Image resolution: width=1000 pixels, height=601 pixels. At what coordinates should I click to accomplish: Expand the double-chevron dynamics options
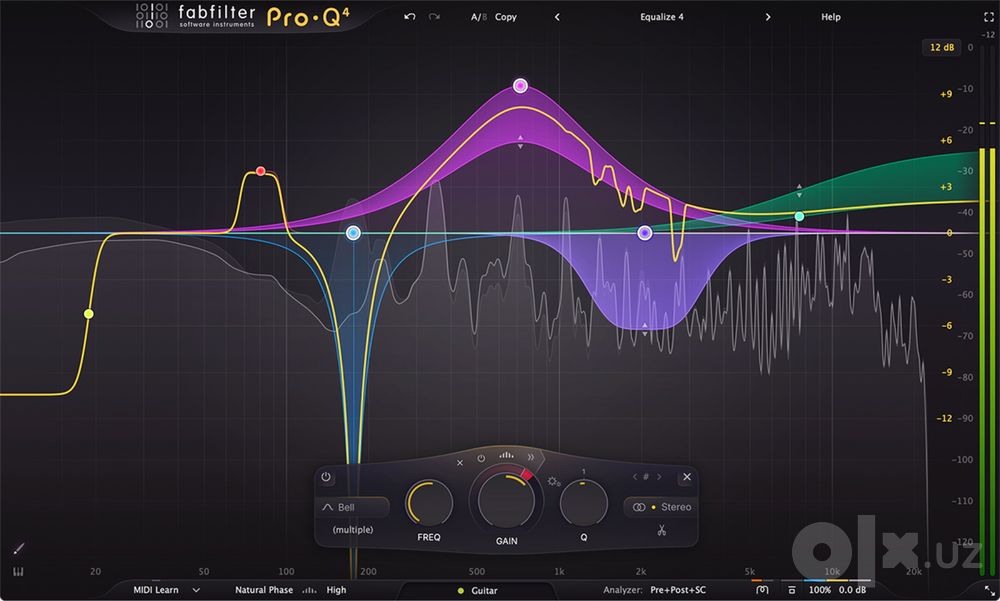point(531,457)
